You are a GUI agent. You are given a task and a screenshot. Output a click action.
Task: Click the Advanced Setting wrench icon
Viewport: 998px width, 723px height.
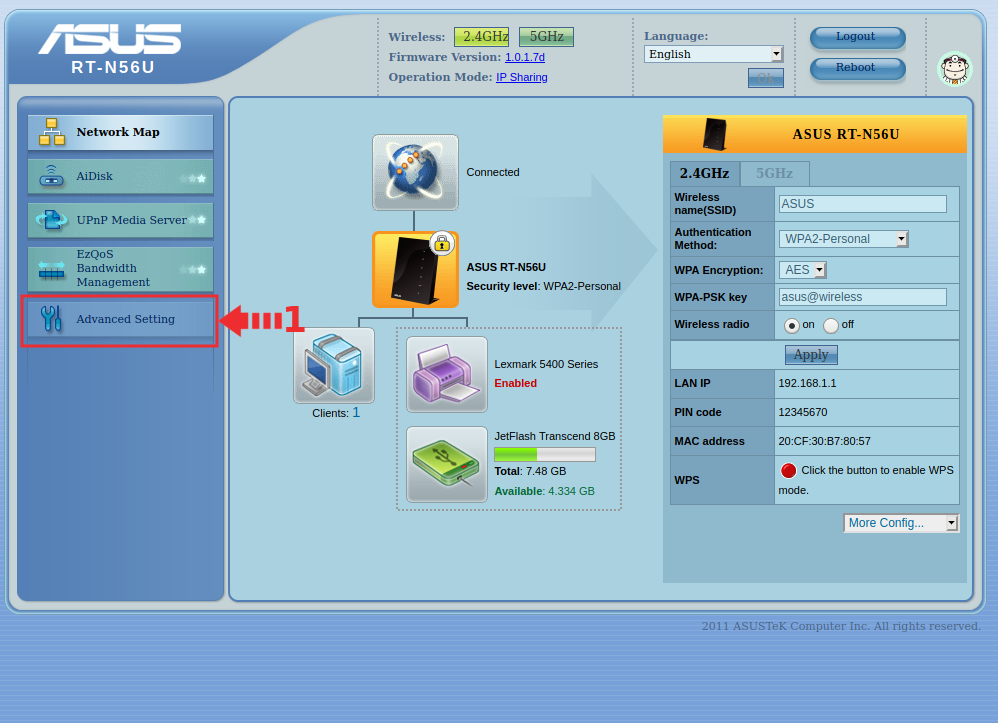[x=51, y=319]
